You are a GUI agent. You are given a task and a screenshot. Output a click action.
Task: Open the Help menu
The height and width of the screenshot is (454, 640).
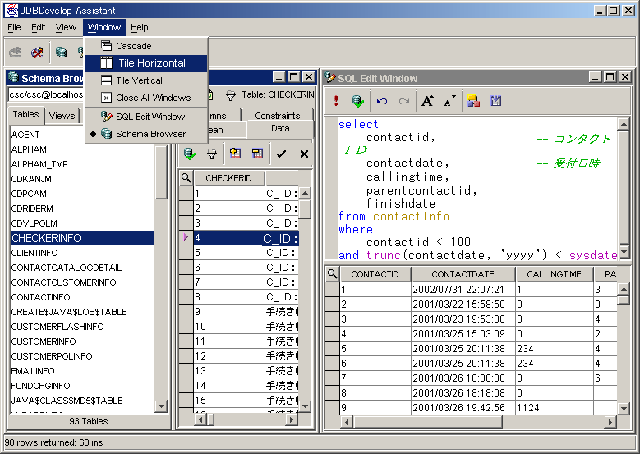[x=139, y=27]
